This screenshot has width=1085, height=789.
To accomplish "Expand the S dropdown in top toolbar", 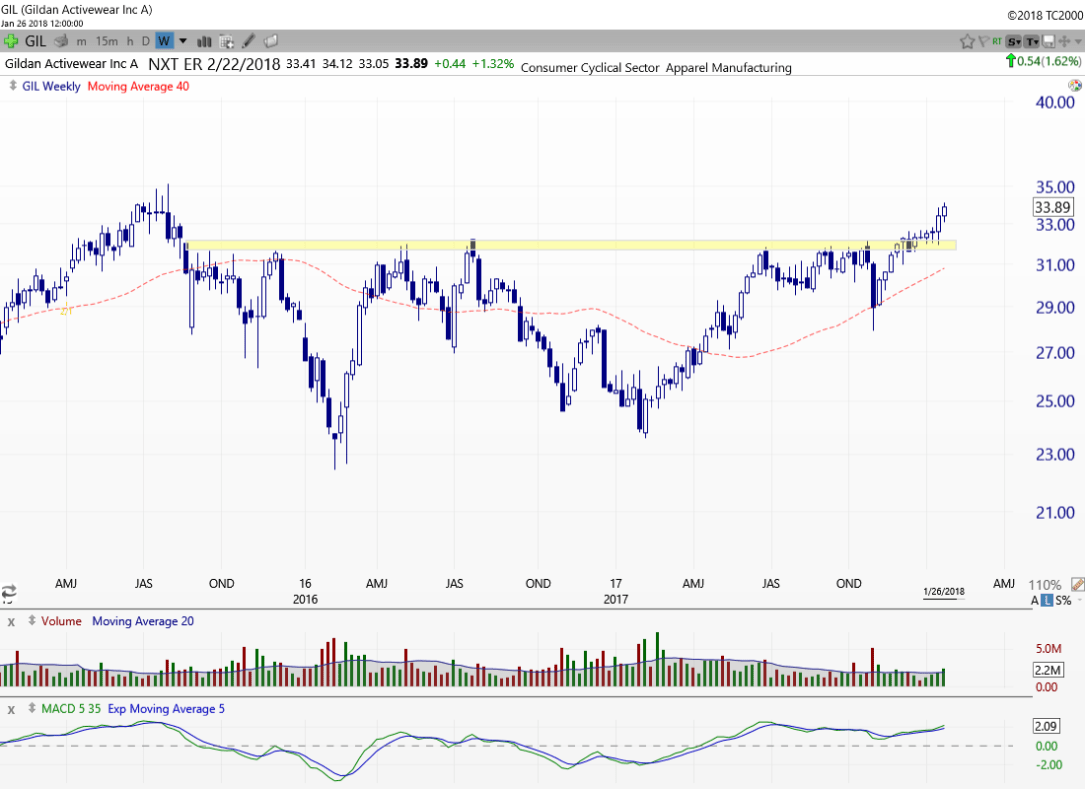I will coord(1014,41).
